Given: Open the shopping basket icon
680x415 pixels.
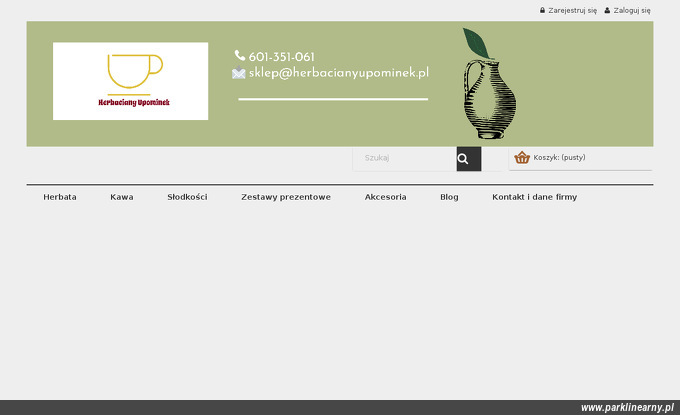Looking at the screenshot, I should [x=522, y=157].
